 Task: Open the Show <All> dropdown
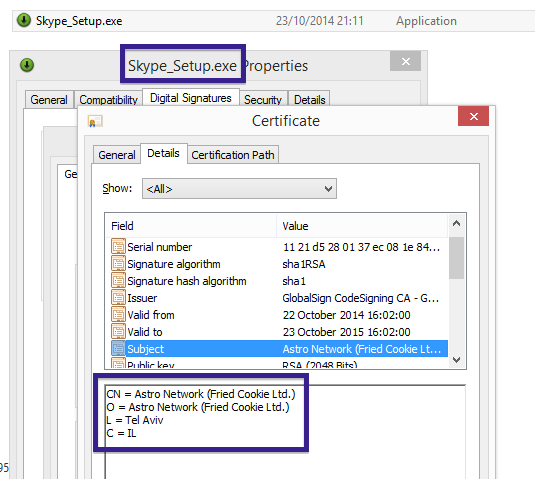click(x=239, y=188)
